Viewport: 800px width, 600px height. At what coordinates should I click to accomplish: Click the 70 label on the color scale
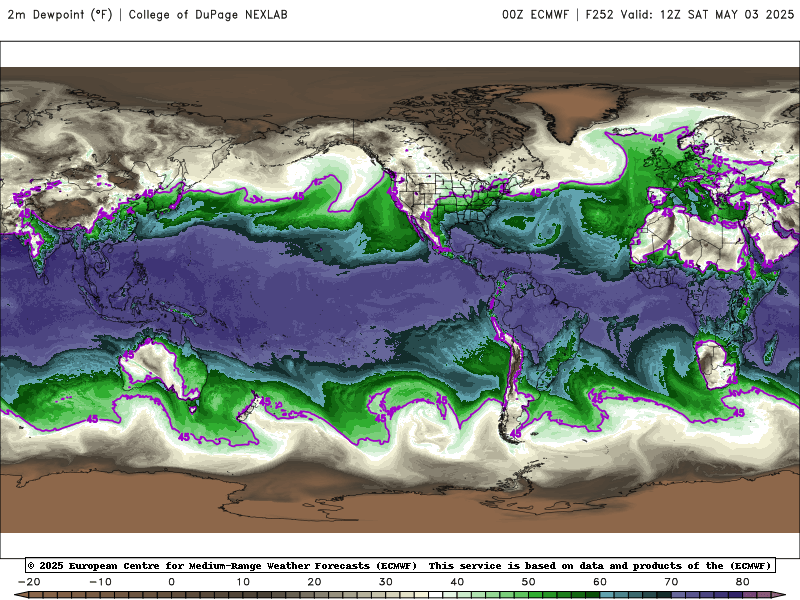pos(671,582)
